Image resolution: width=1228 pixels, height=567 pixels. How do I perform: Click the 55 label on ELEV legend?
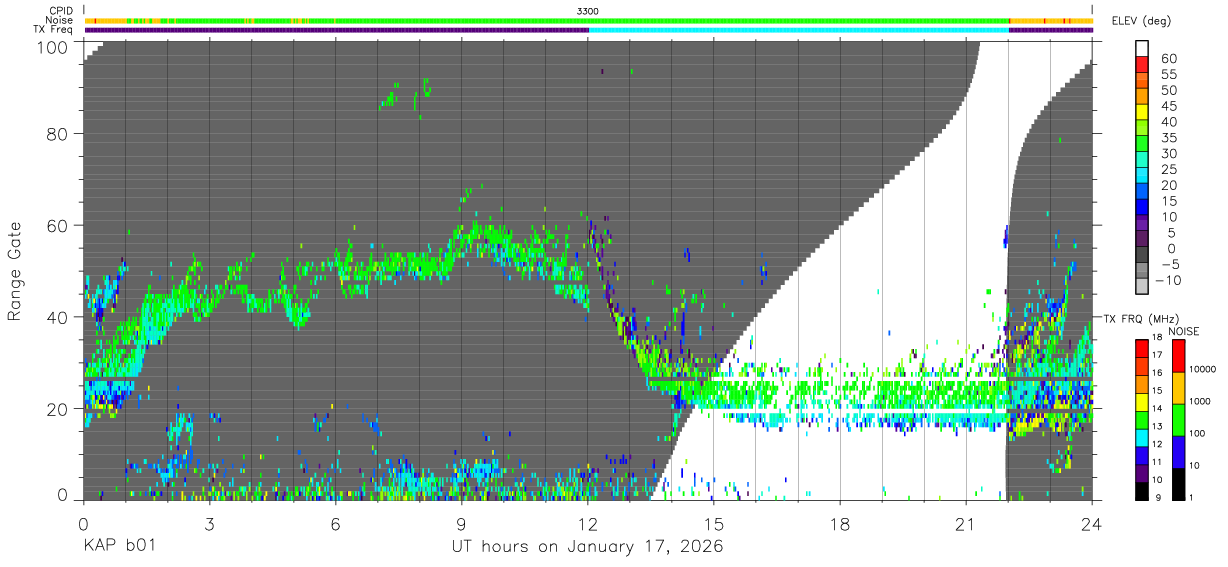tap(1167, 75)
